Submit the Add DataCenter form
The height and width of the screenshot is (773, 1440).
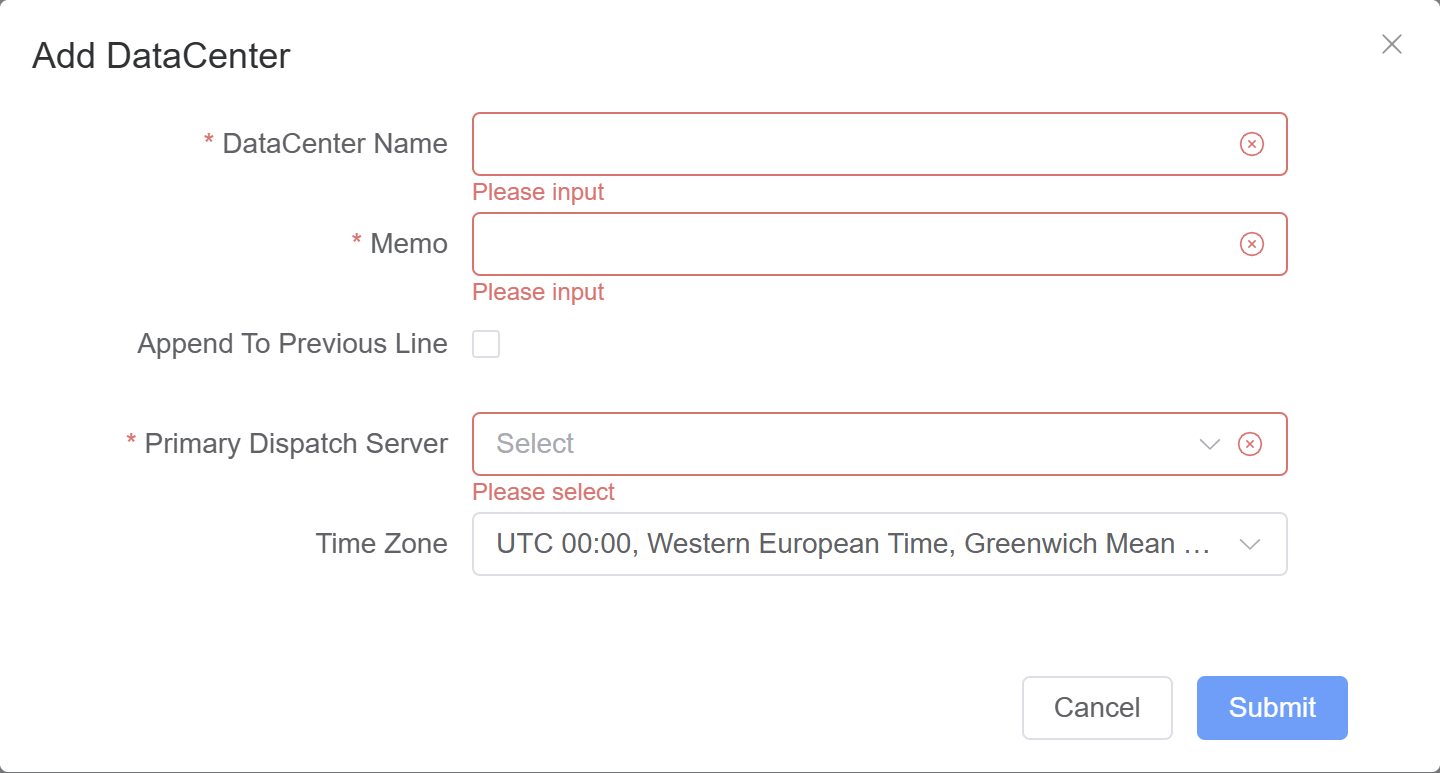(1272, 708)
